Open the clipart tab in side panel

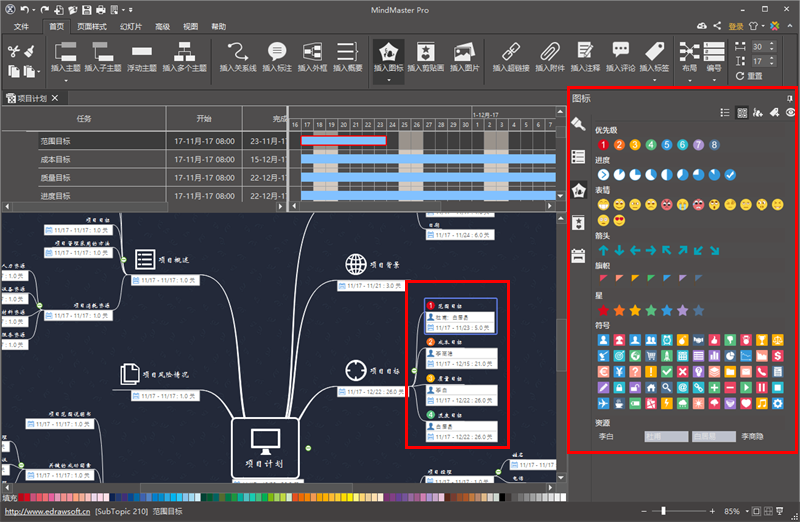point(578,222)
